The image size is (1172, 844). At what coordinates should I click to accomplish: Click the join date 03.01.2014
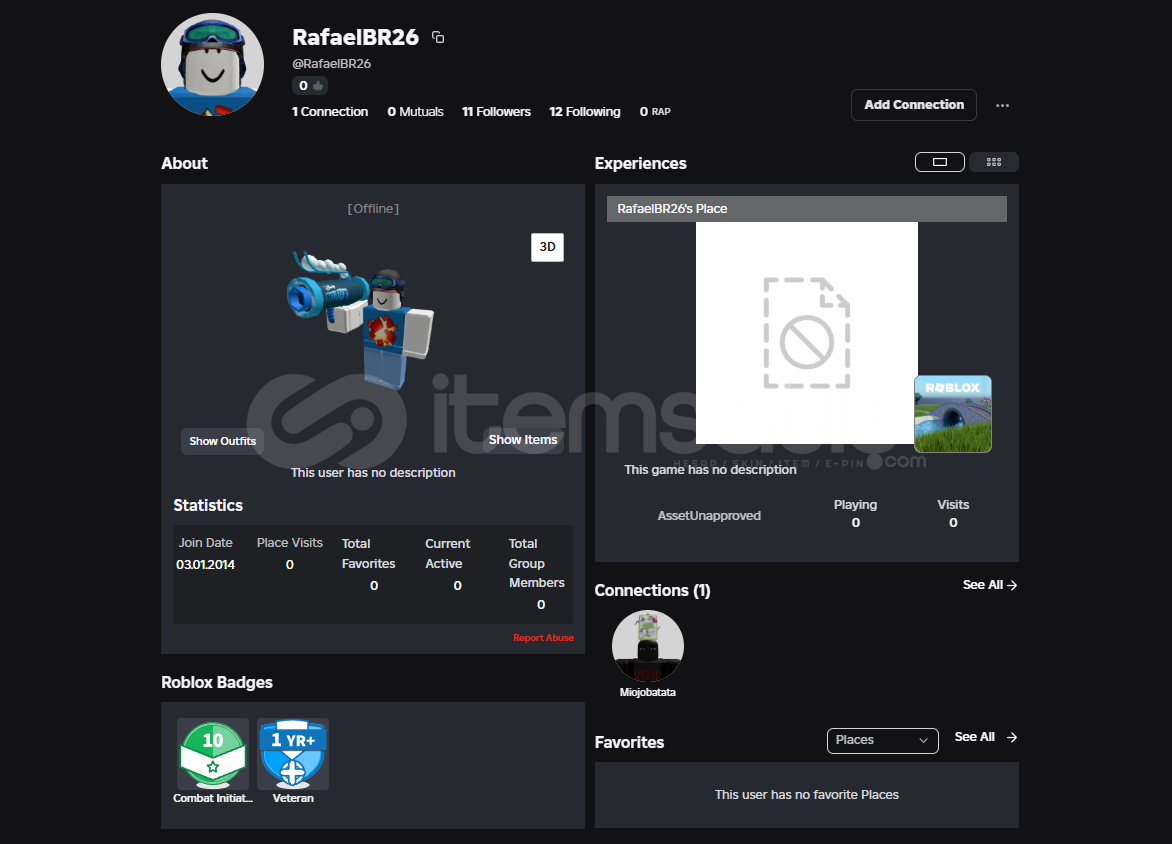(x=206, y=565)
